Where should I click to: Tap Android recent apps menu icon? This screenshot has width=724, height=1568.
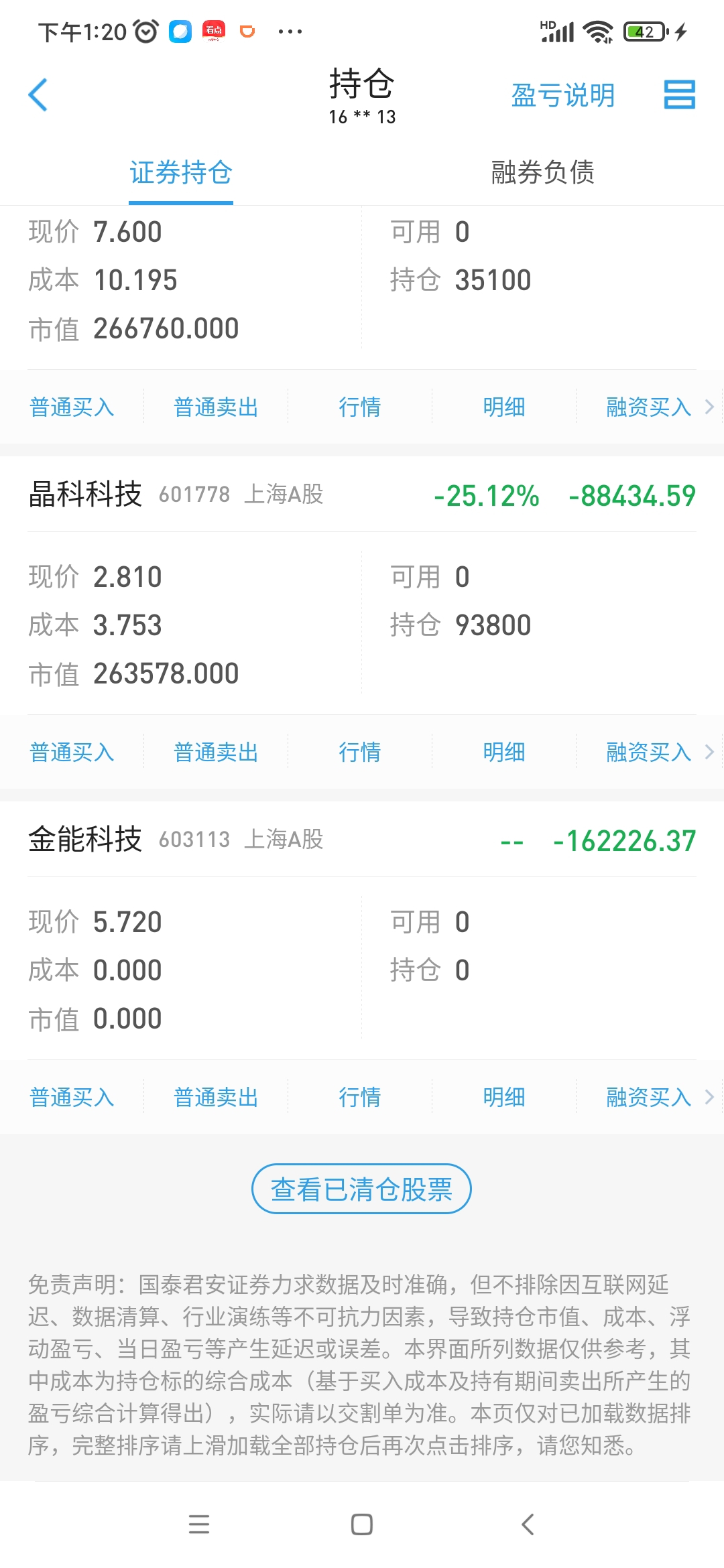(x=199, y=1524)
